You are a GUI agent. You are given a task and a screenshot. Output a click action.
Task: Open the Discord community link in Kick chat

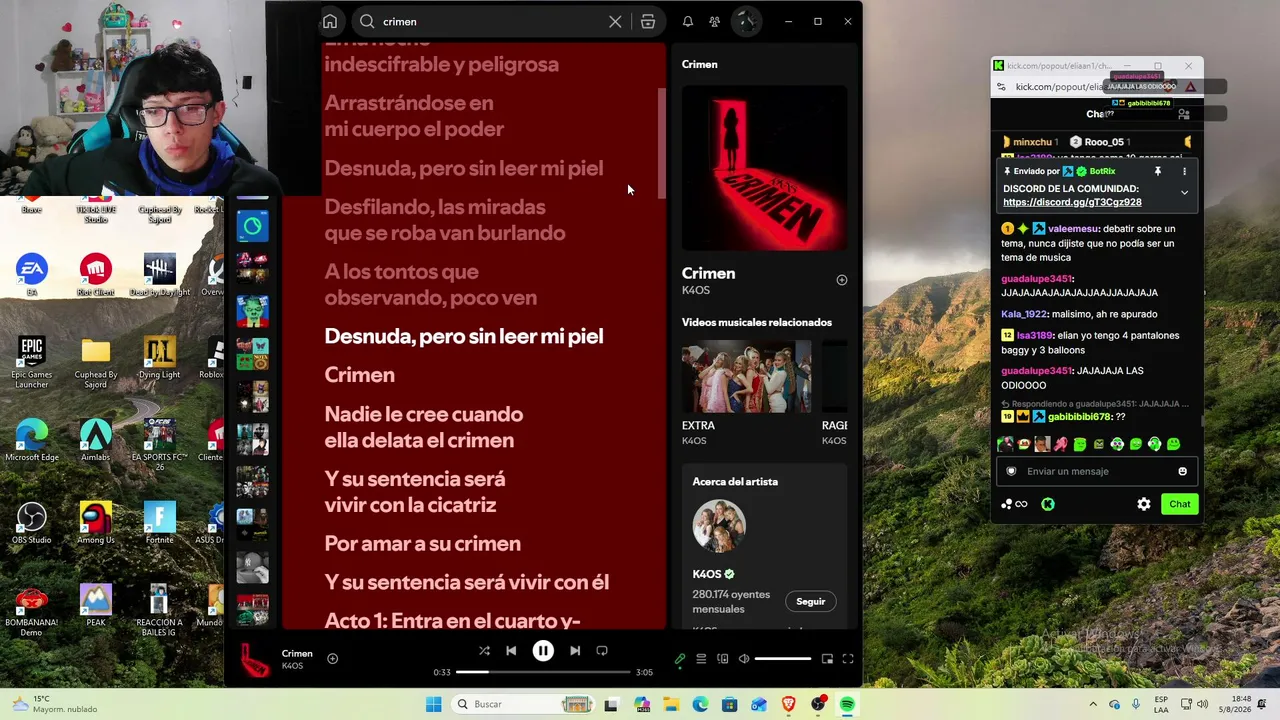pyautogui.click(x=1072, y=202)
